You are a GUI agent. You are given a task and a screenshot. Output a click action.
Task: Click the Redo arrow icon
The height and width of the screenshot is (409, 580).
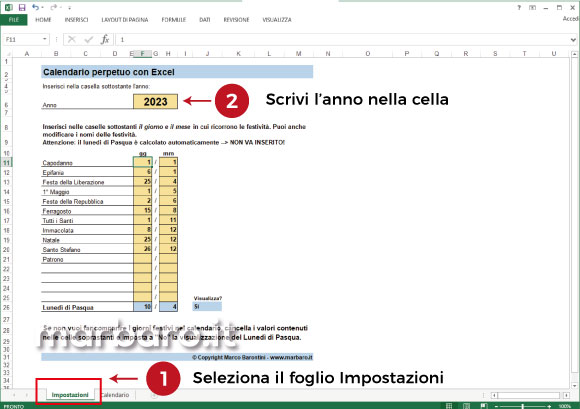[54, 7]
